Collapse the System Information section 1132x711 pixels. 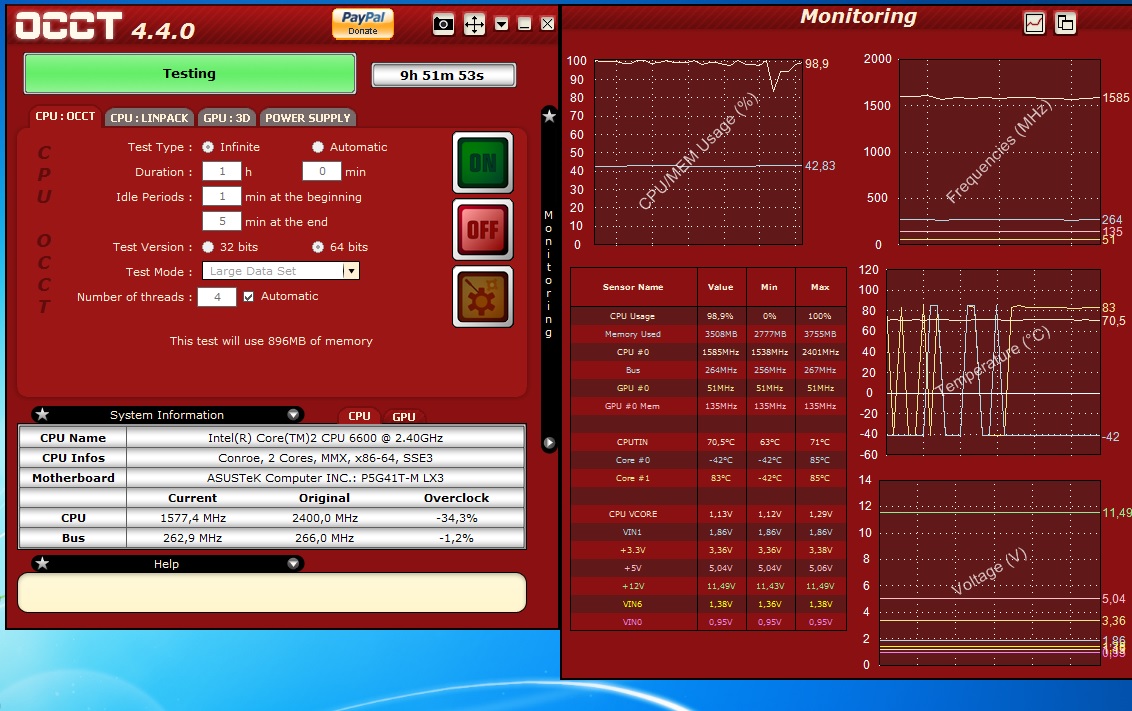point(293,414)
